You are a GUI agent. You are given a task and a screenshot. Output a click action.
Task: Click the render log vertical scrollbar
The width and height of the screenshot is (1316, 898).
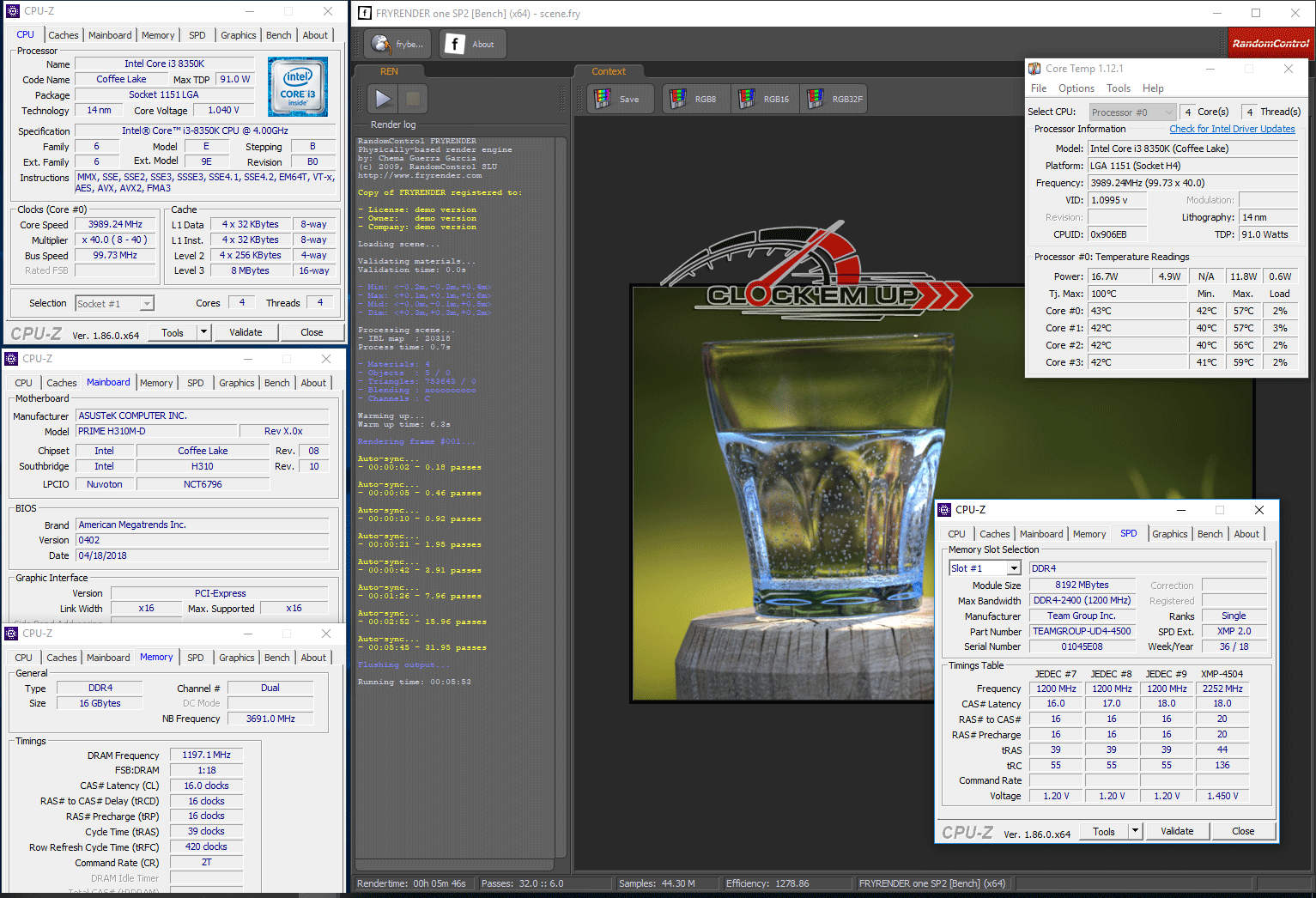(561, 498)
